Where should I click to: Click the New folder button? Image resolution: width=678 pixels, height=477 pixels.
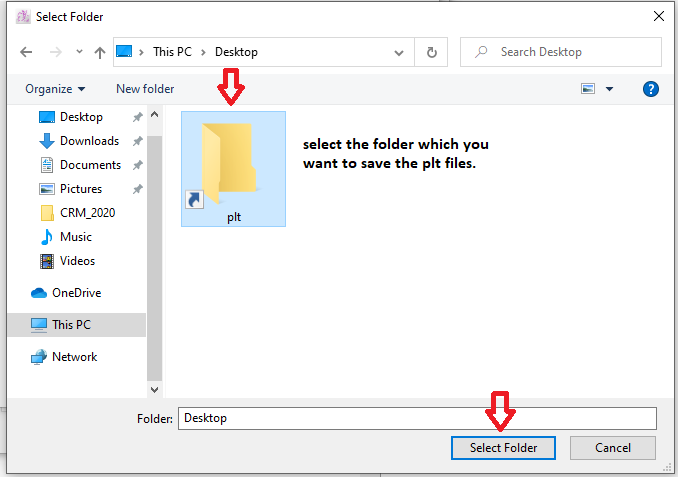pos(145,89)
